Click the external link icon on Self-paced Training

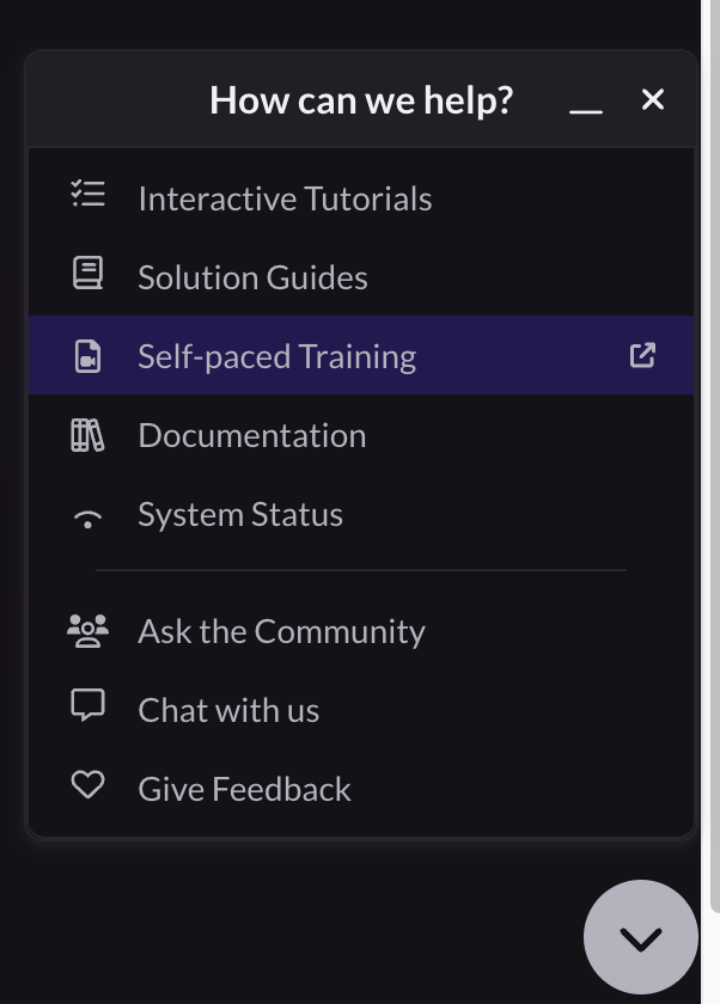point(642,355)
